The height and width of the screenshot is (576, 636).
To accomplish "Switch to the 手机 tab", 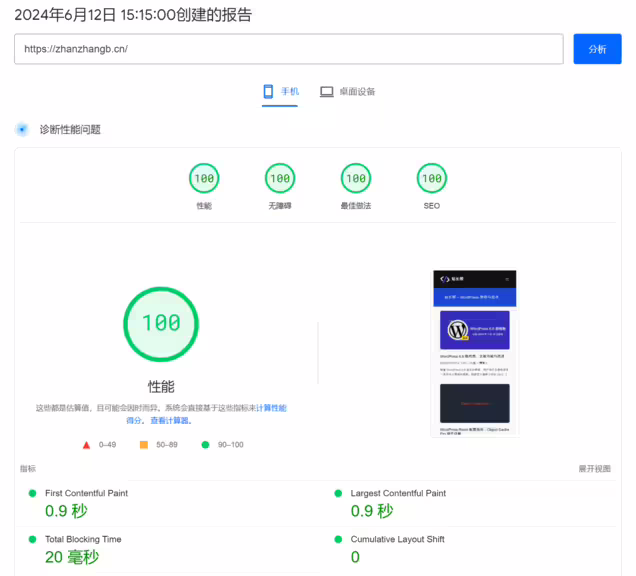I will coord(281,92).
